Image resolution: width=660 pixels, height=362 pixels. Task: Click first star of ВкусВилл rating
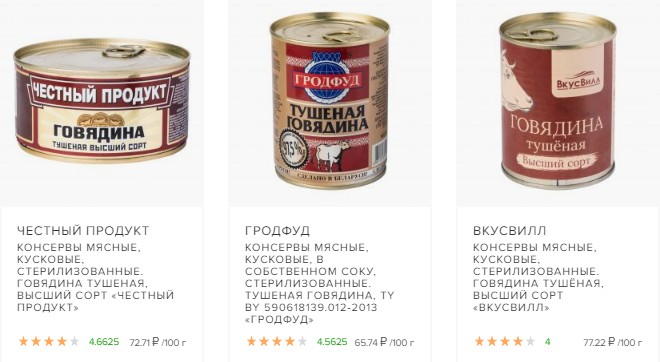(479, 341)
